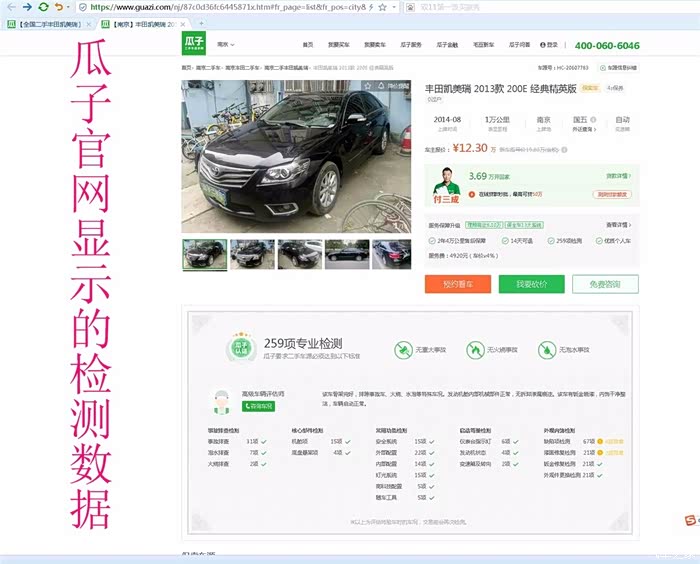This screenshot has width=700, height=564.
Task: Select the fifth car thumbnail
Action: [x=392, y=254]
